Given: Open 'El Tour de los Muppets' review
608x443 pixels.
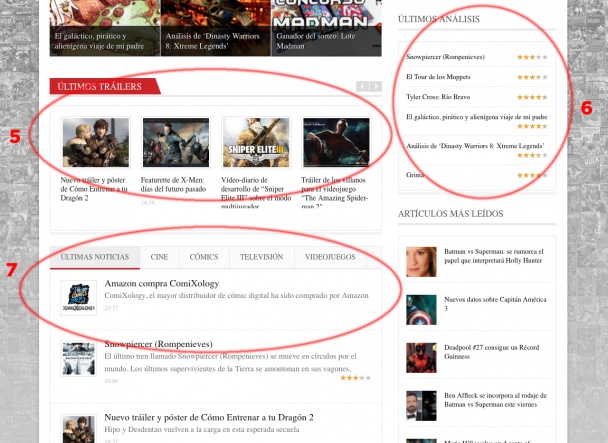Looking at the screenshot, I should point(438,77).
